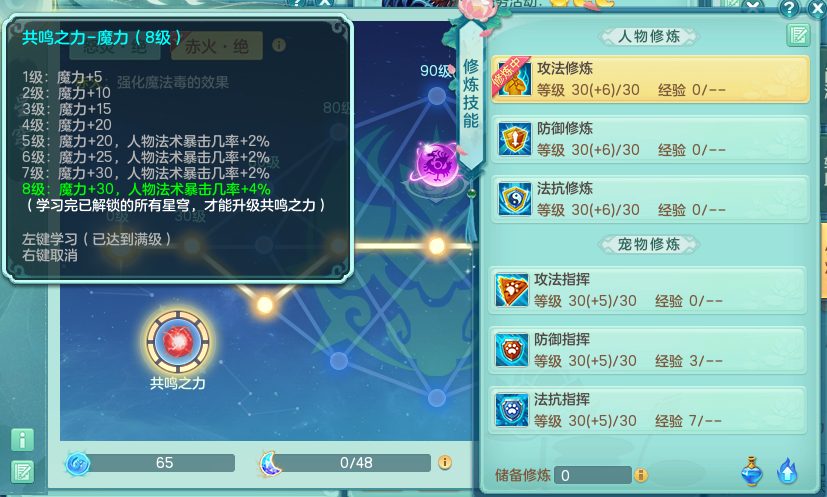Select the purple phoenix star orb
The height and width of the screenshot is (497, 827).
coord(437,164)
